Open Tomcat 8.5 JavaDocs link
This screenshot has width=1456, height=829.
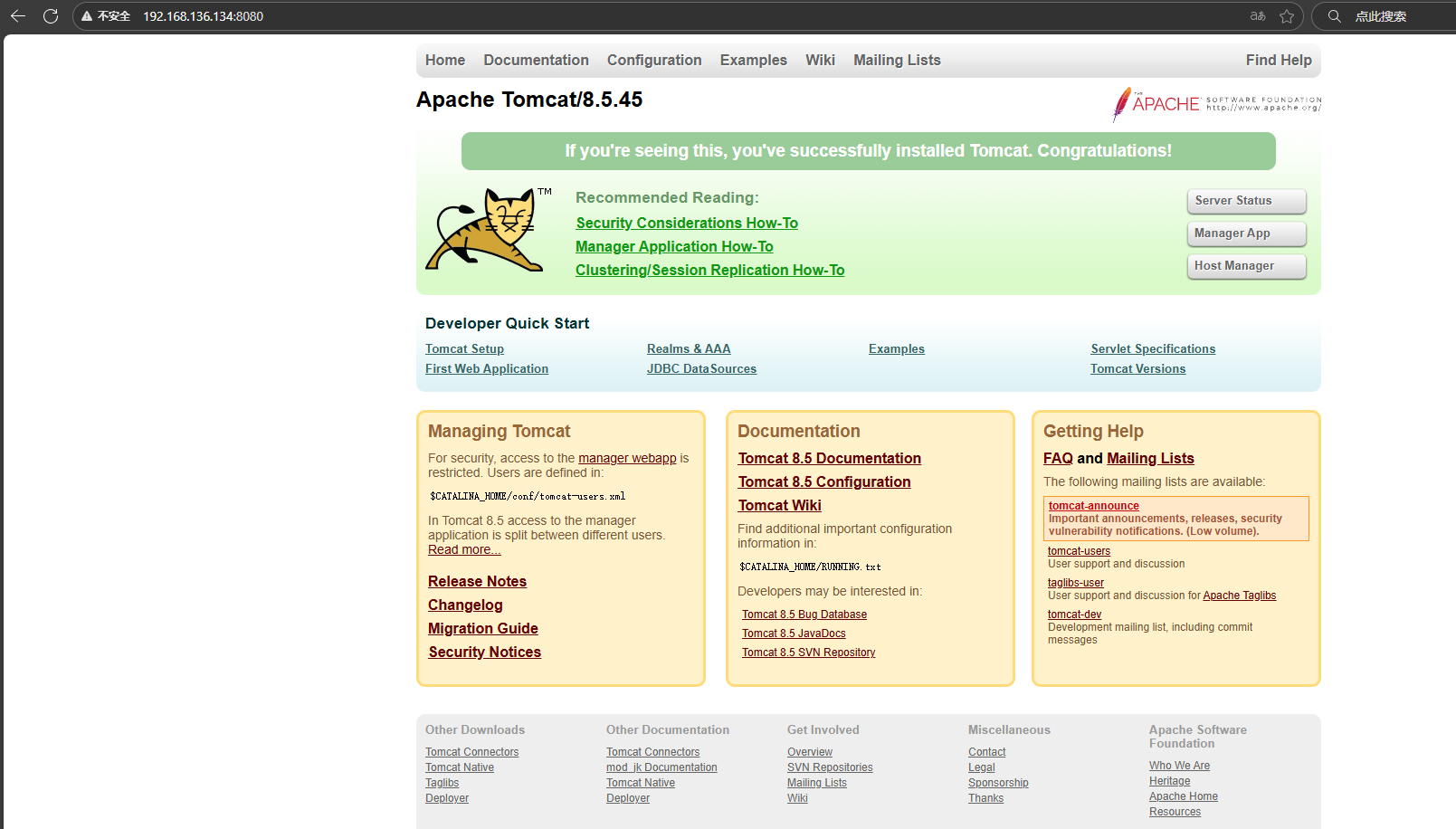(794, 634)
